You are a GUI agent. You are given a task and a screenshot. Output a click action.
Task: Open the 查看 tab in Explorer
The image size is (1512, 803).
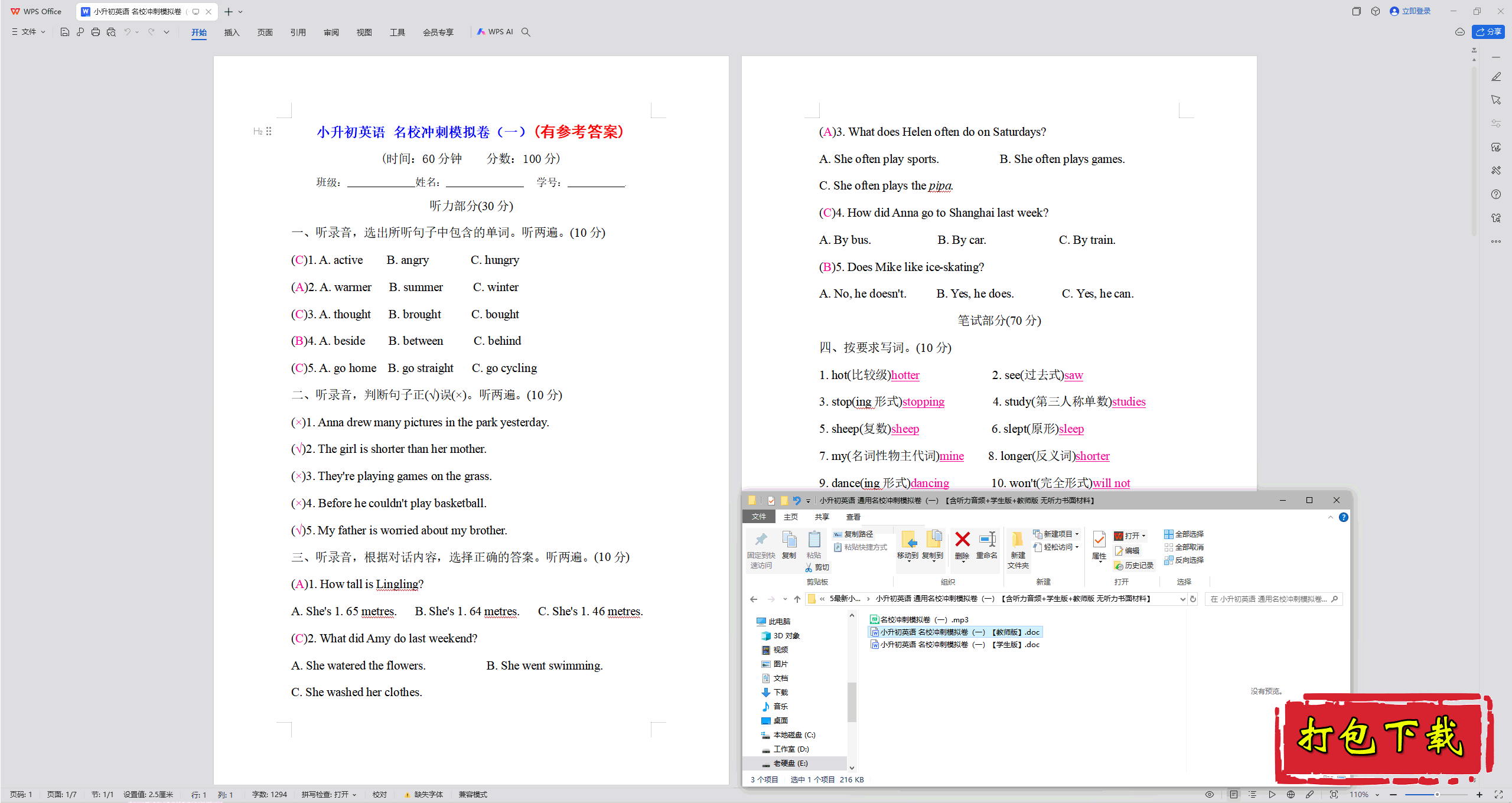point(853,517)
